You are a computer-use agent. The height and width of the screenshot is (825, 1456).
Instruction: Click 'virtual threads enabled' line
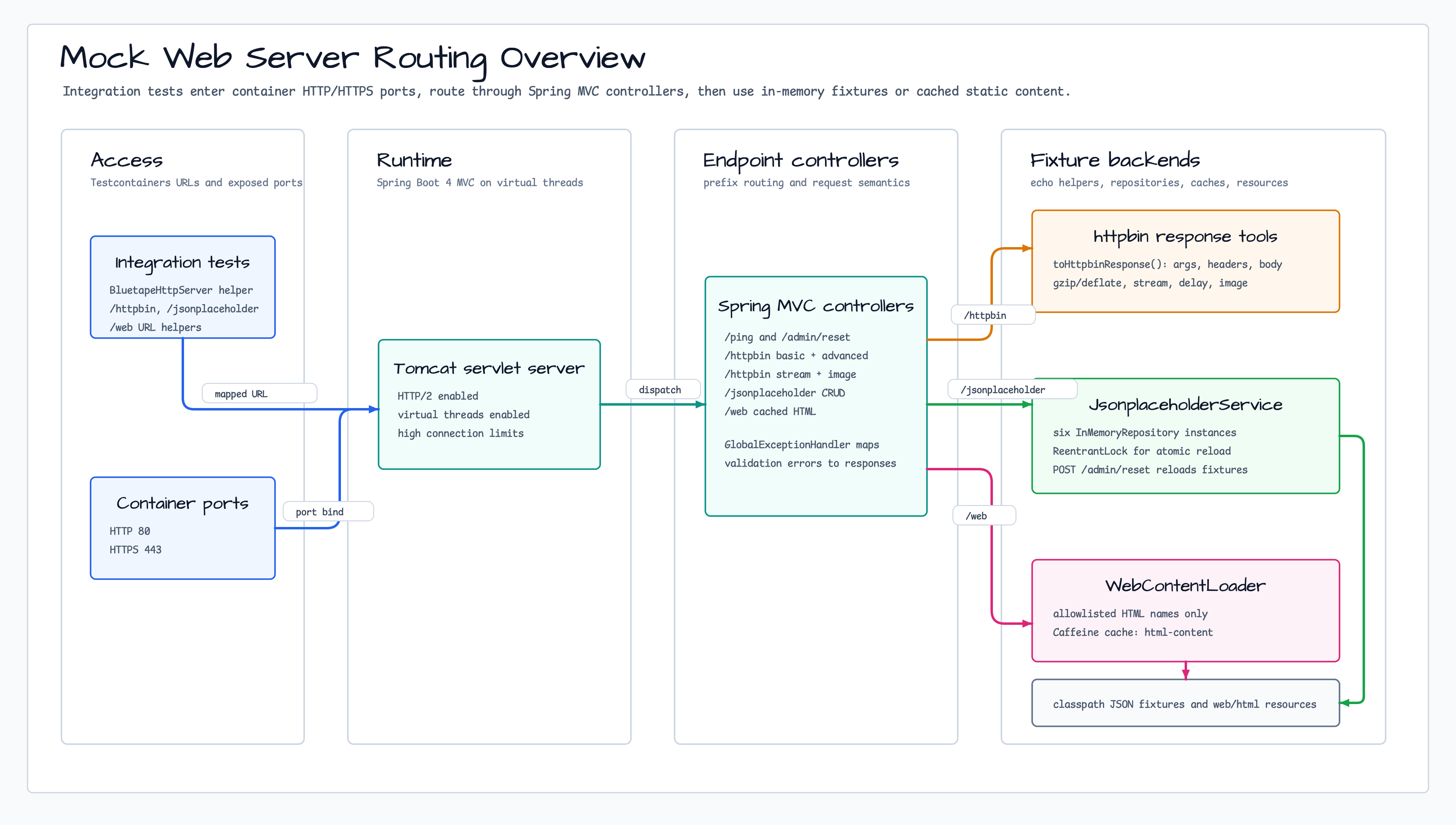pos(463,415)
